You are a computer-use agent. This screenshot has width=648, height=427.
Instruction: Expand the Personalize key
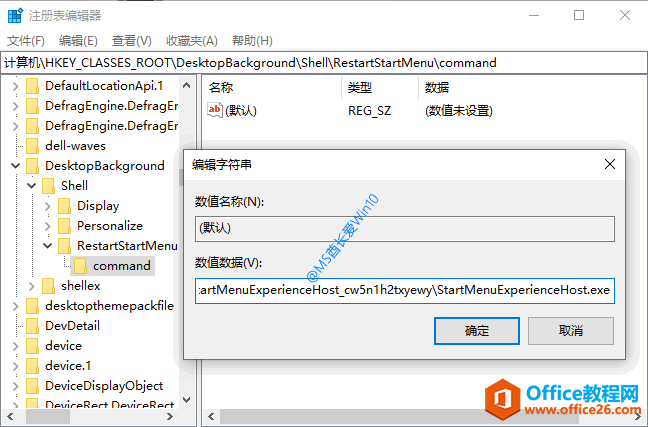(x=48, y=226)
